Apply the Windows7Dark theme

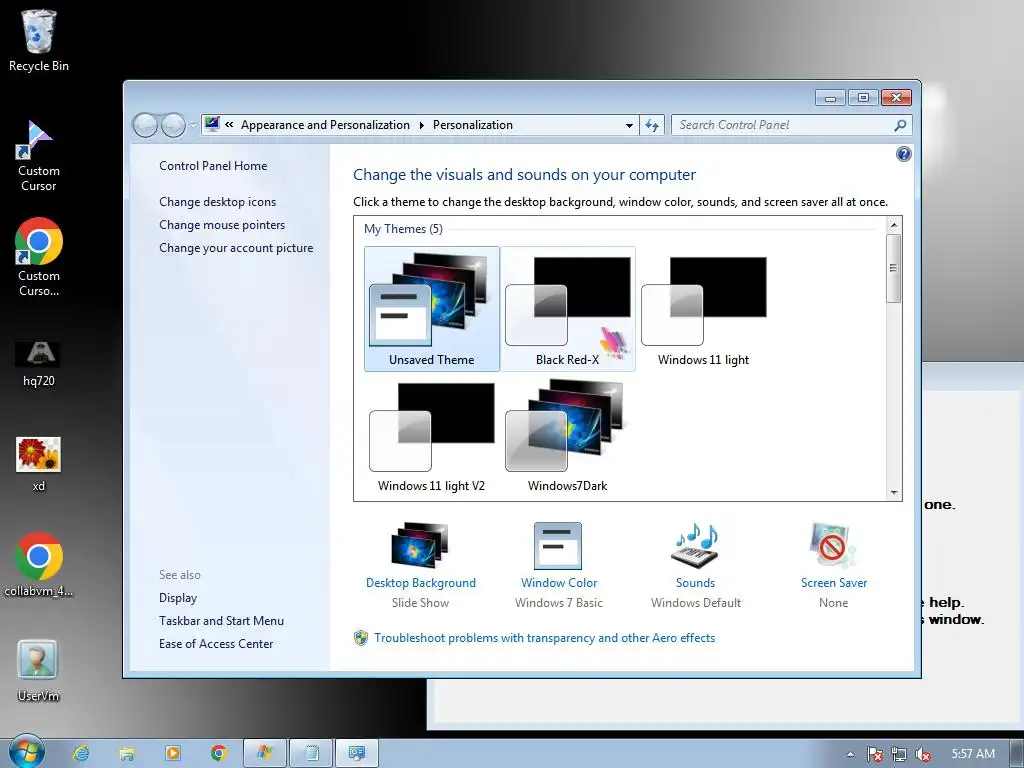click(x=568, y=435)
